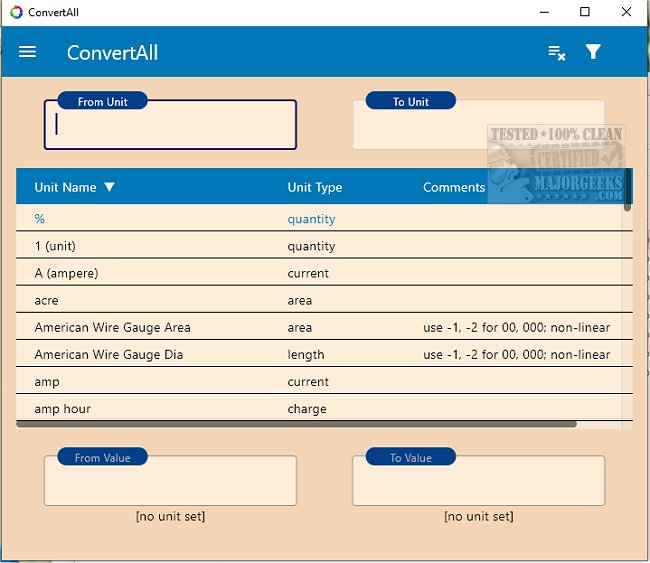Focus the From Unit input field
Viewport: 650px width, 563px height.
(170, 126)
